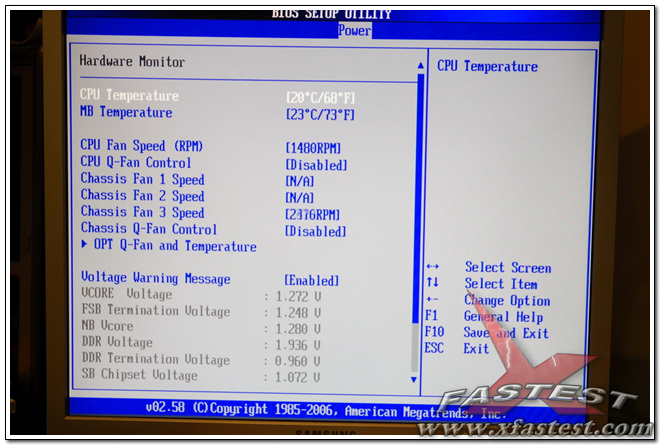Click the scroll down arrow in Hardware Monitor
The width and height of the screenshot is (660, 445).
click(x=415, y=379)
